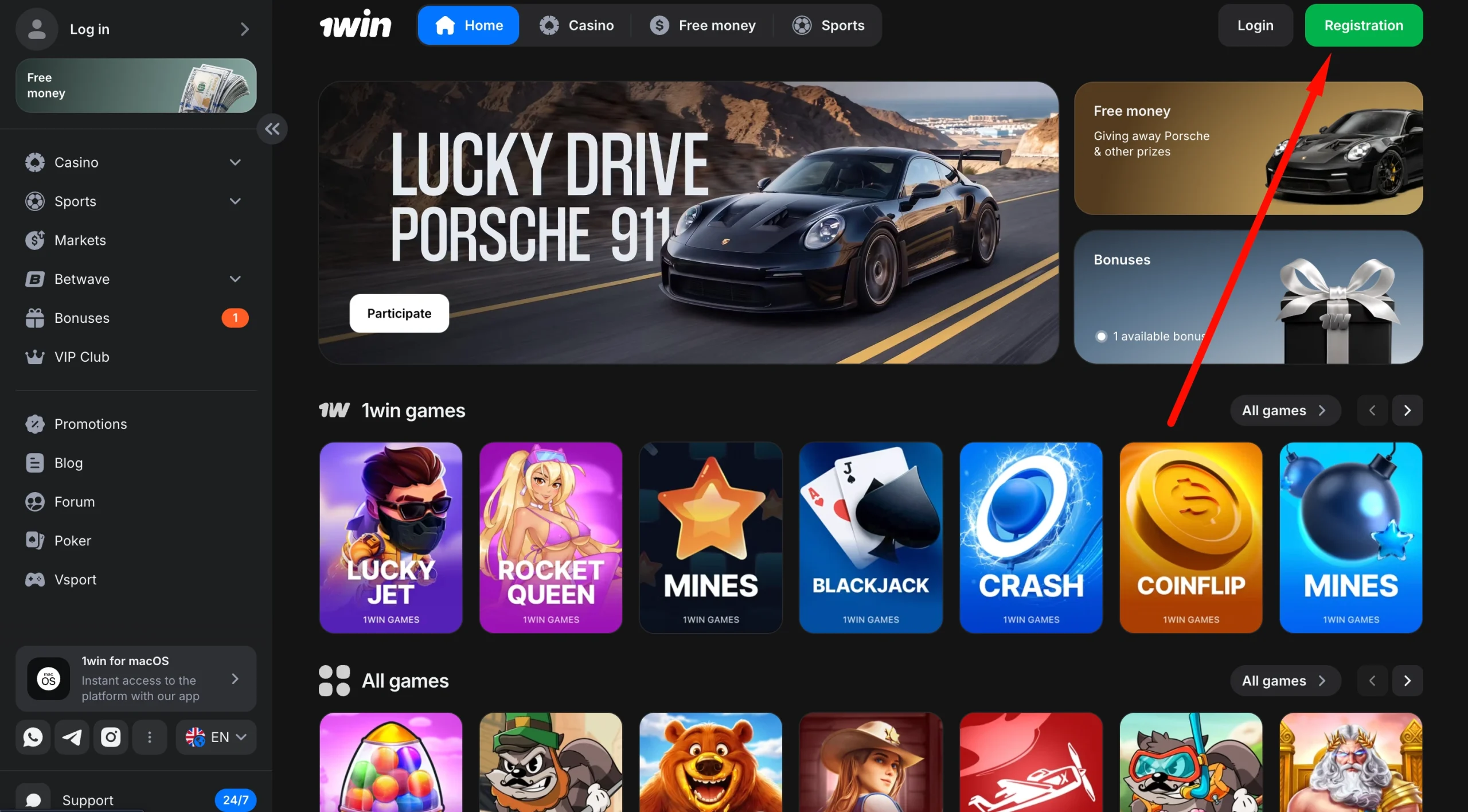Image resolution: width=1468 pixels, height=812 pixels.
Task: Click the 1win logo in header
Action: pyautogui.click(x=355, y=25)
